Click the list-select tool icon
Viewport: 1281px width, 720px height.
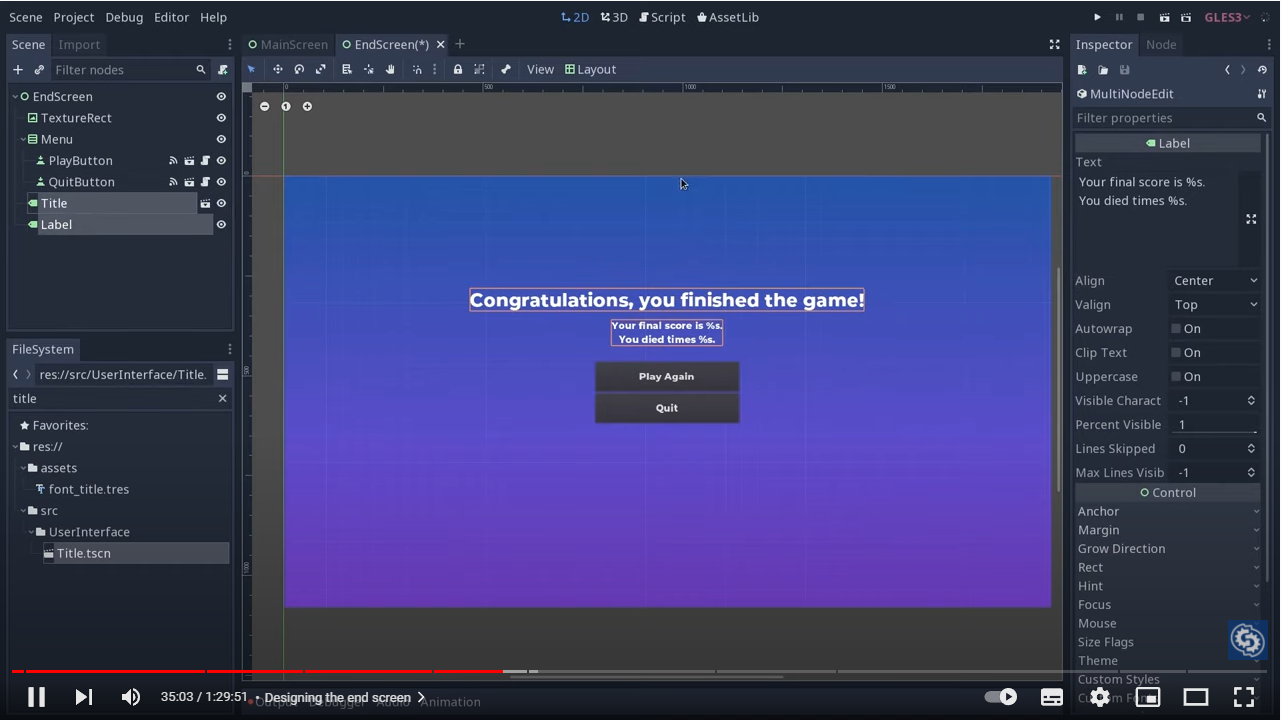coord(347,69)
